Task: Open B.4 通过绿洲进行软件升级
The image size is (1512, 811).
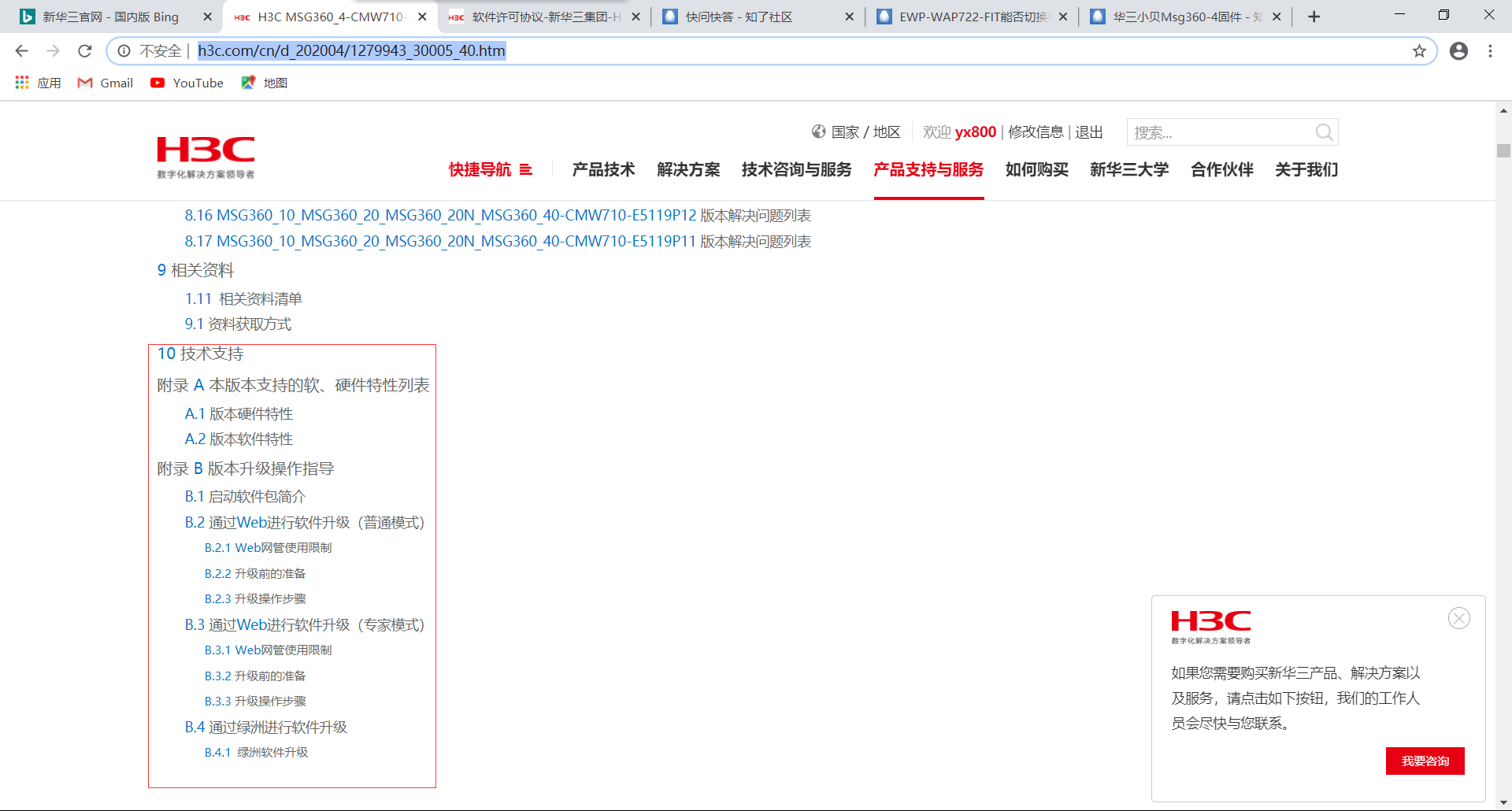Action: [x=265, y=728]
